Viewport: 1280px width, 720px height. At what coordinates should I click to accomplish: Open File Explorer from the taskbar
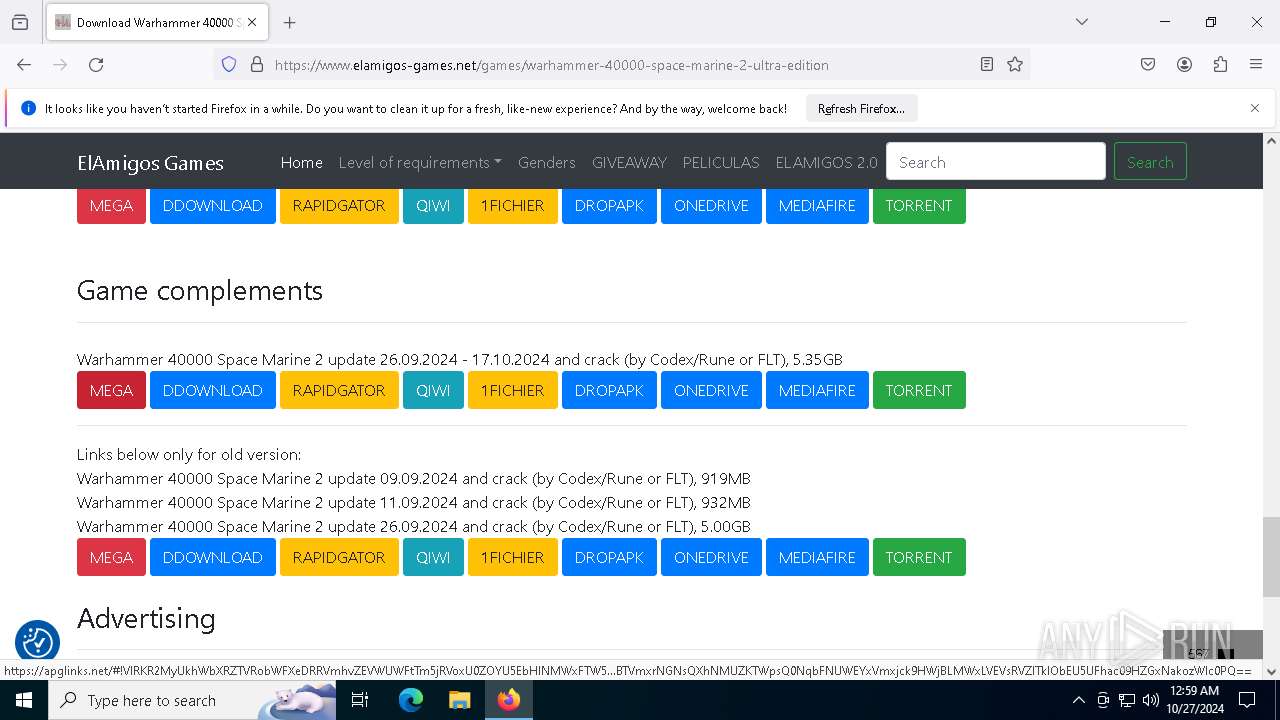[x=459, y=700]
